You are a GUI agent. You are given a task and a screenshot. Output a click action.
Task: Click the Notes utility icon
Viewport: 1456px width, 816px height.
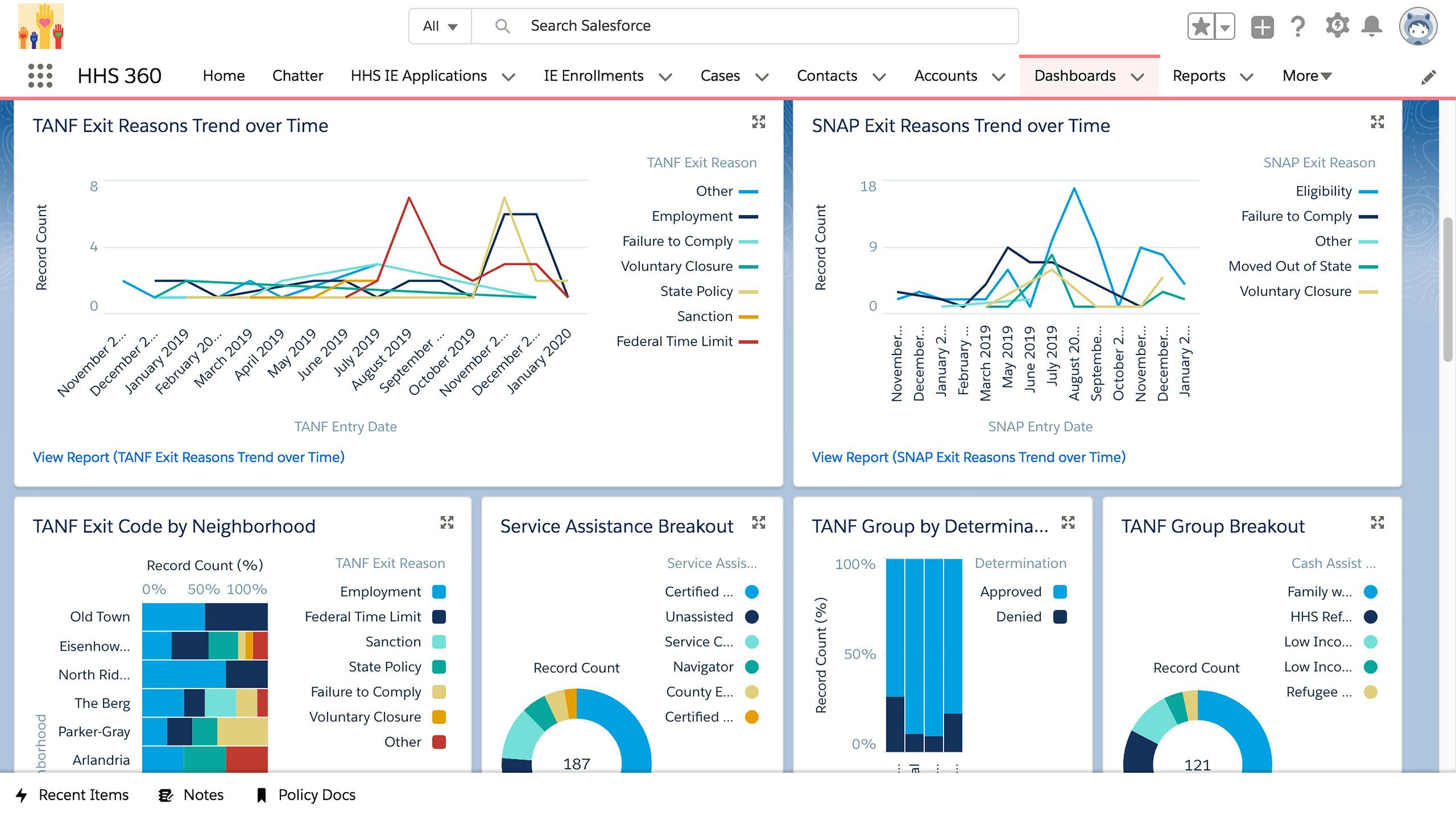166,795
